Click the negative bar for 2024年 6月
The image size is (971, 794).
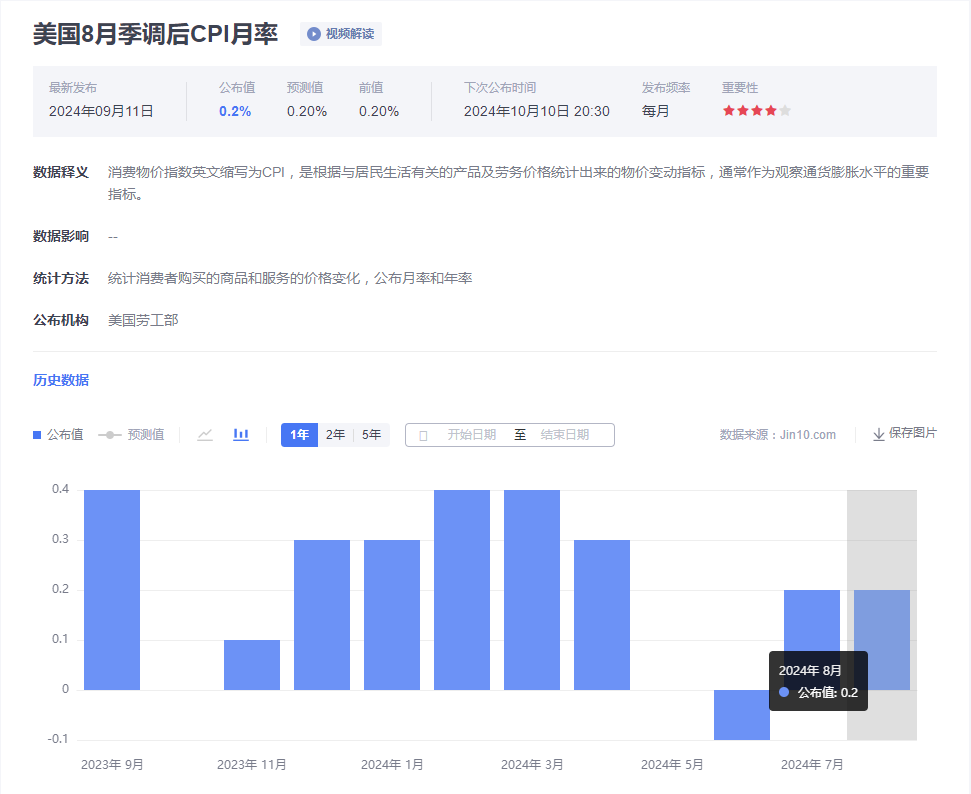tap(742, 714)
